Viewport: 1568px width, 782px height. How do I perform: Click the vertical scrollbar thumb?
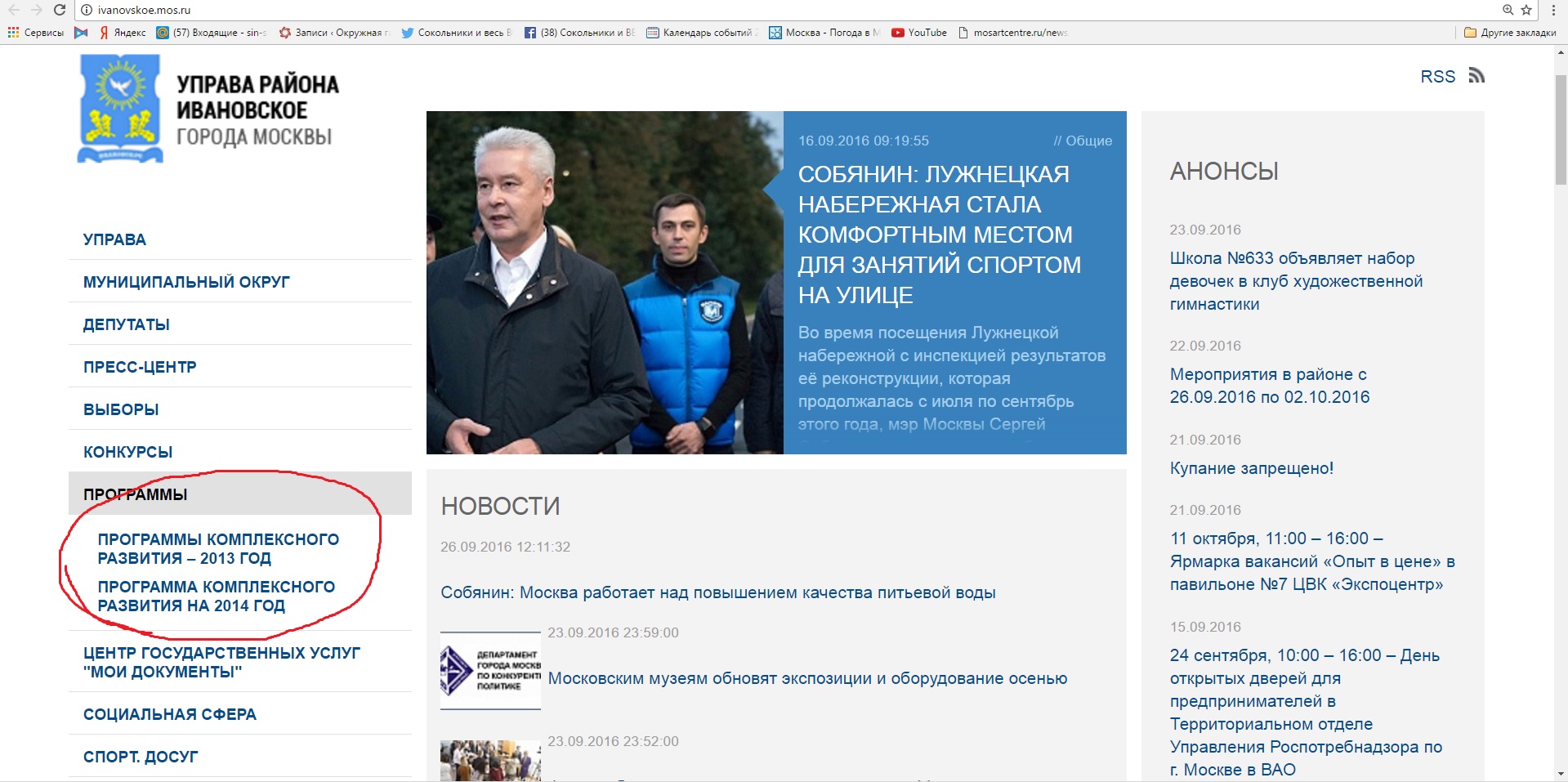(x=1561, y=129)
